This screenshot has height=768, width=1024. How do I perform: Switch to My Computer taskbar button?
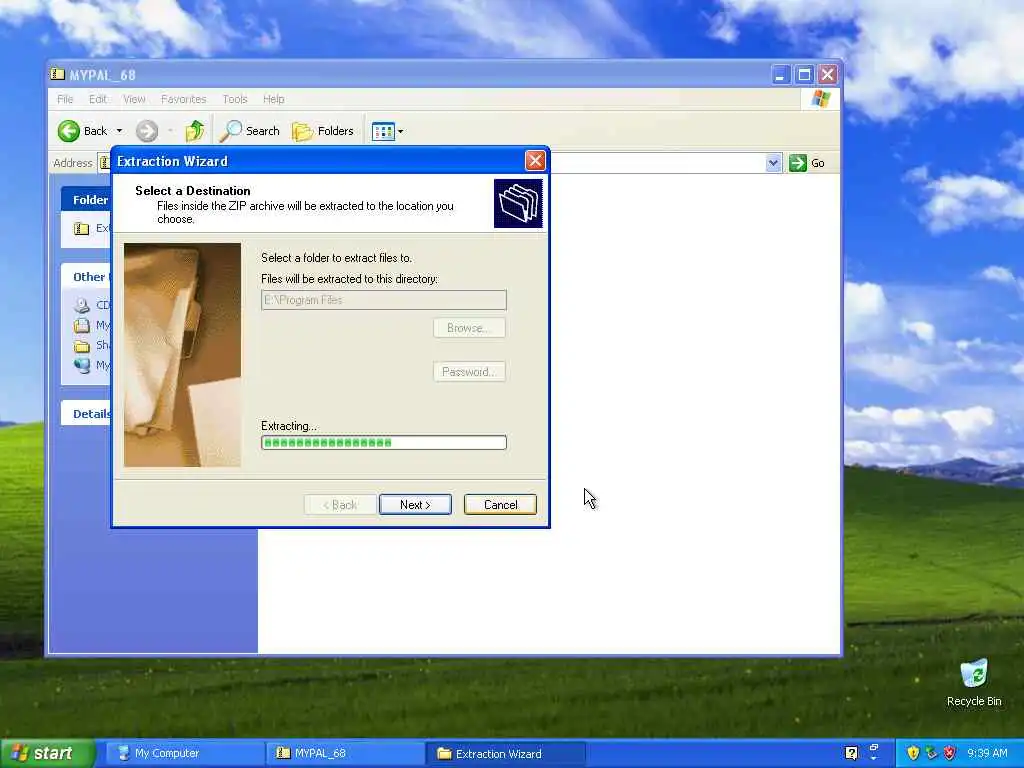click(x=184, y=754)
